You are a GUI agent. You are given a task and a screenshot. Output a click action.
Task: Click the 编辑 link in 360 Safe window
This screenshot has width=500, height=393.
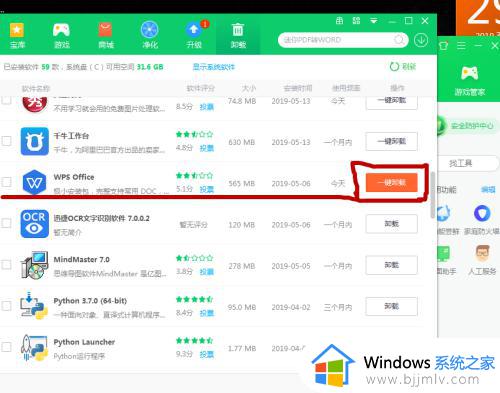click(488, 190)
